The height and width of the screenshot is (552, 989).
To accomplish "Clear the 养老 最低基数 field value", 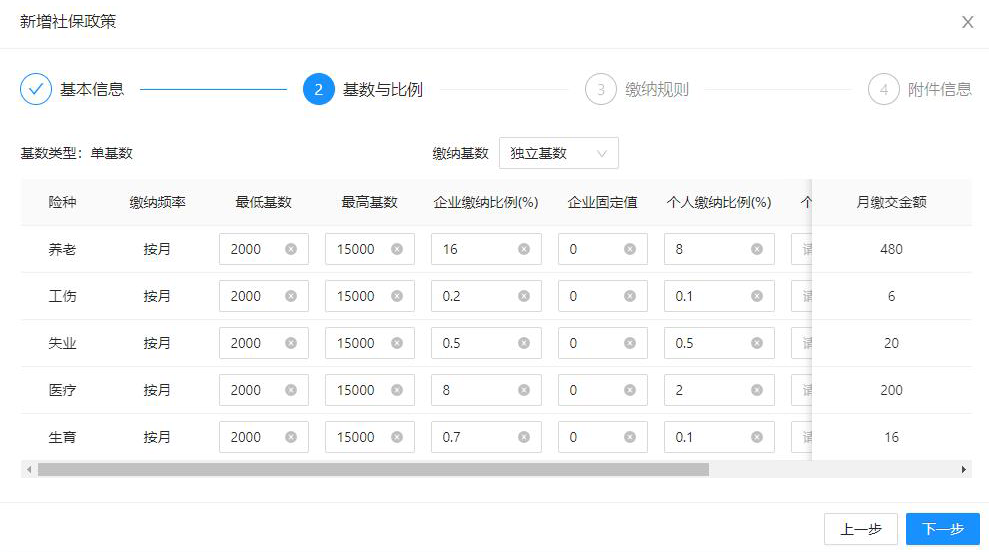I will (x=291, y=249).
